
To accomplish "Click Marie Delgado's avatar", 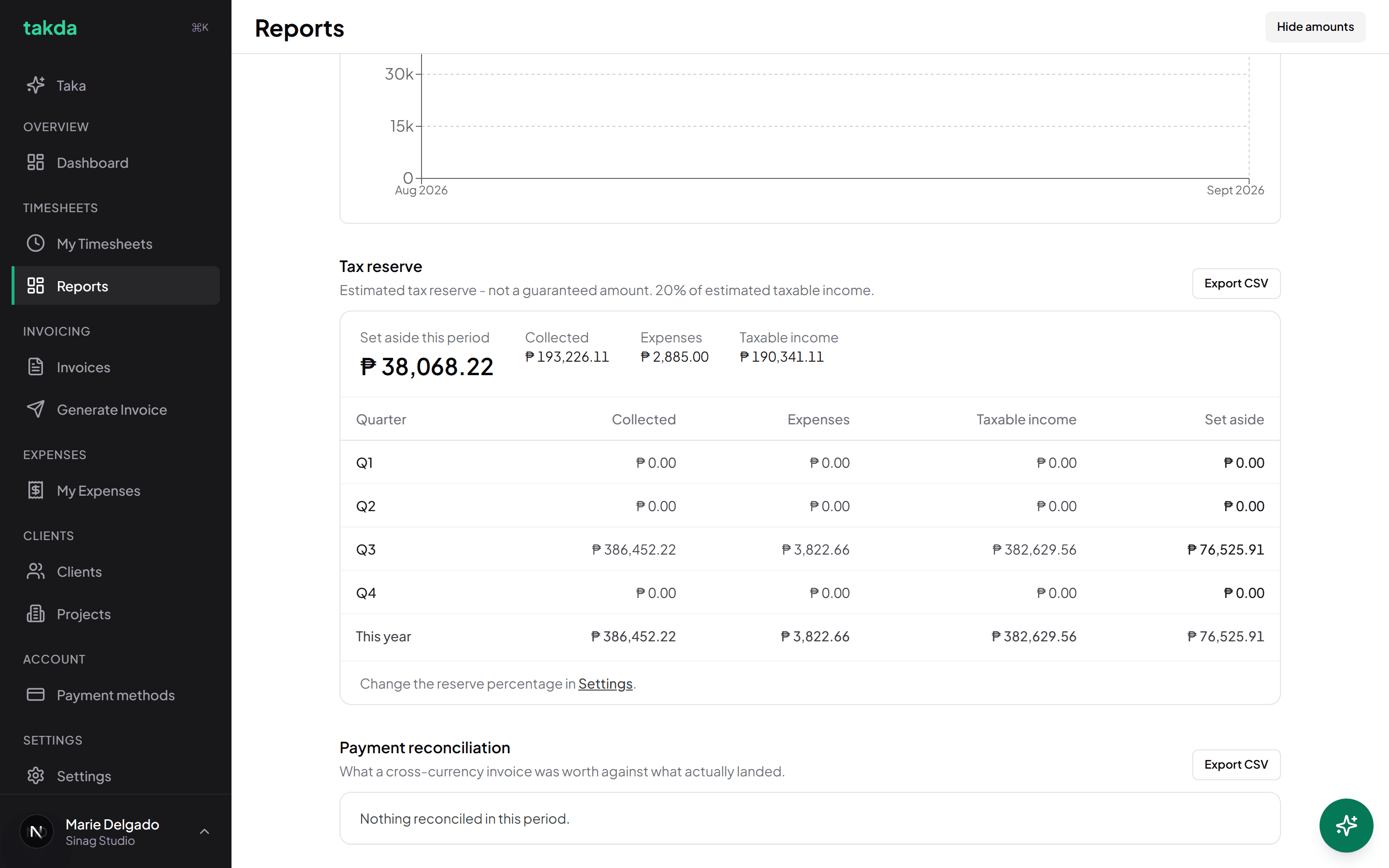I will point(37,831).
